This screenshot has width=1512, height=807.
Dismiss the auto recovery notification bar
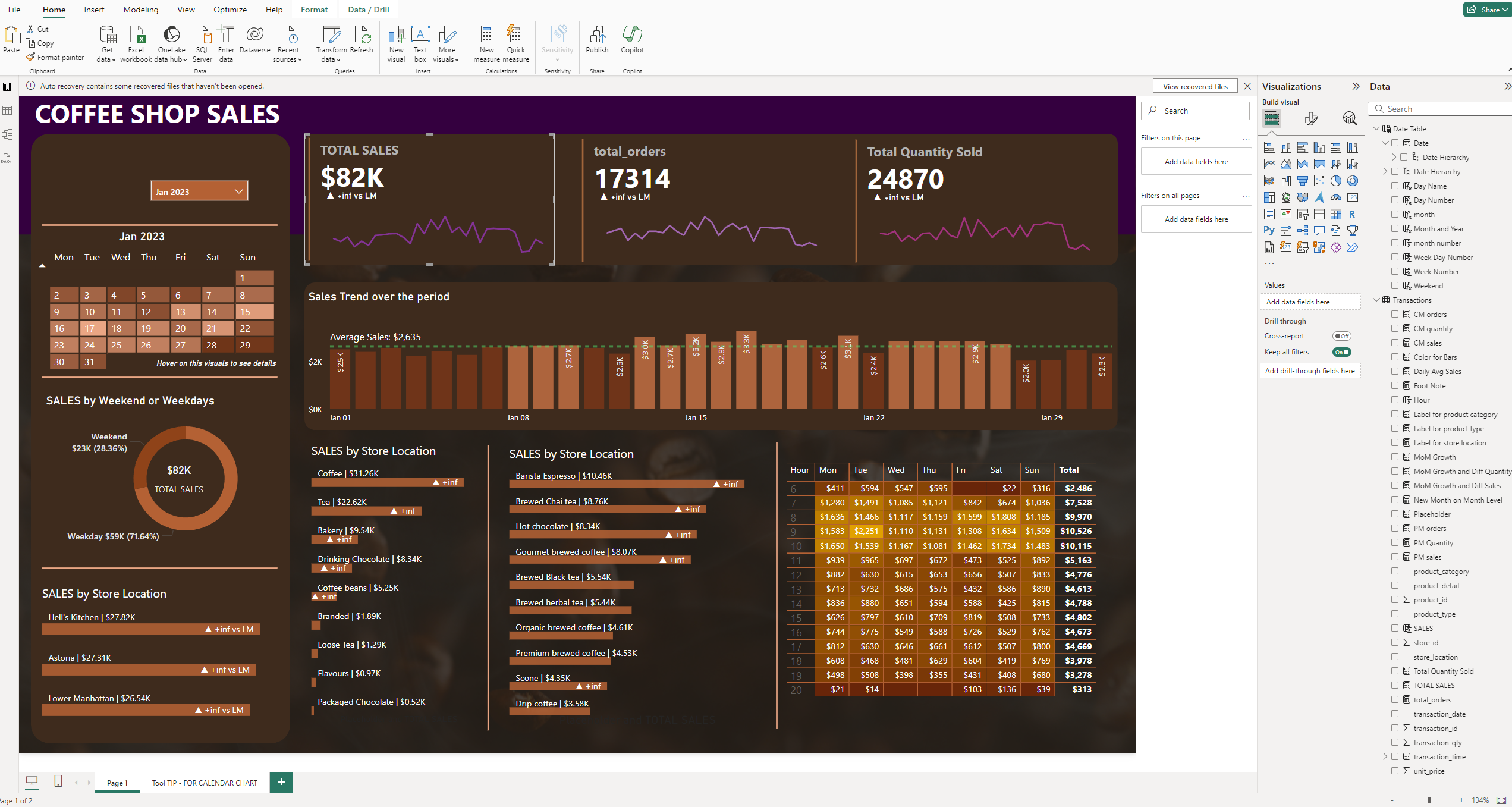coord(1247,86)
